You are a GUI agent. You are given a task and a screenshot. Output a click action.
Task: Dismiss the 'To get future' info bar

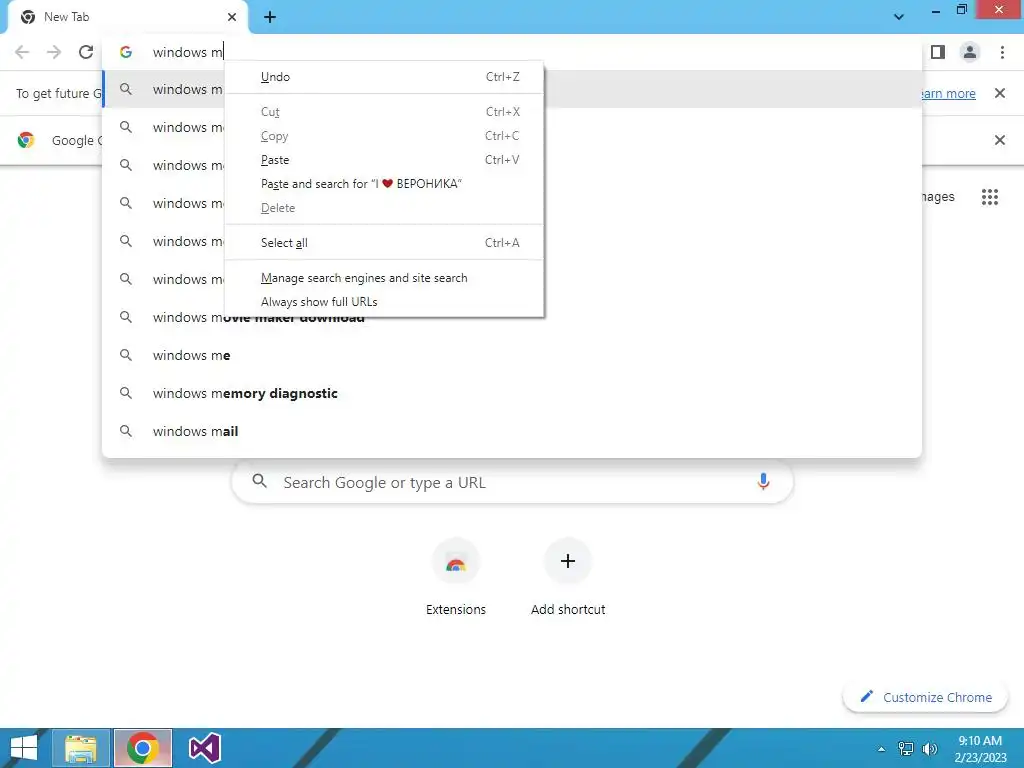(x=999, y=93)
